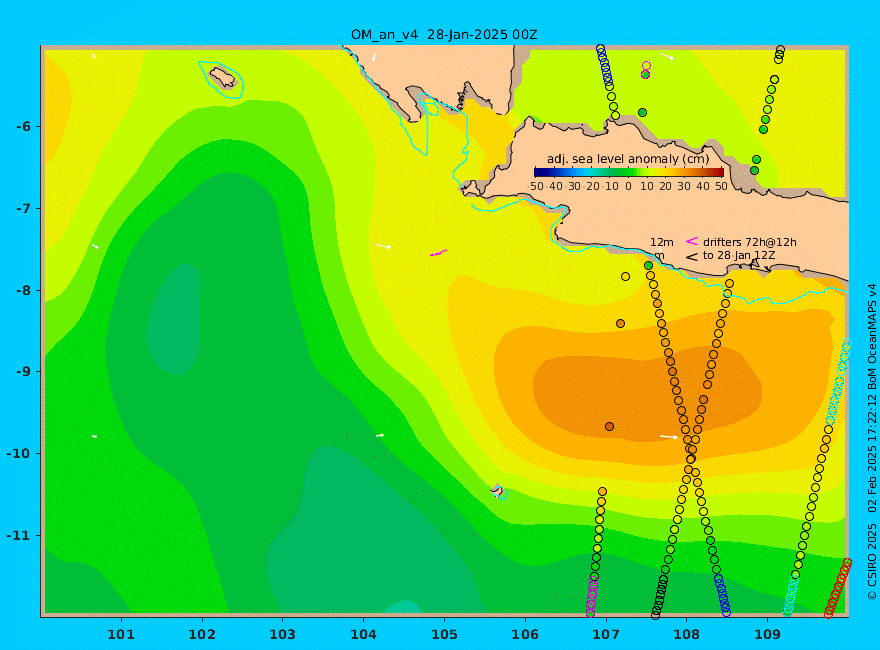This screenshot has width=880, height=650.
Task: Click the longitude label 105
Action: [x=444, y=635]
